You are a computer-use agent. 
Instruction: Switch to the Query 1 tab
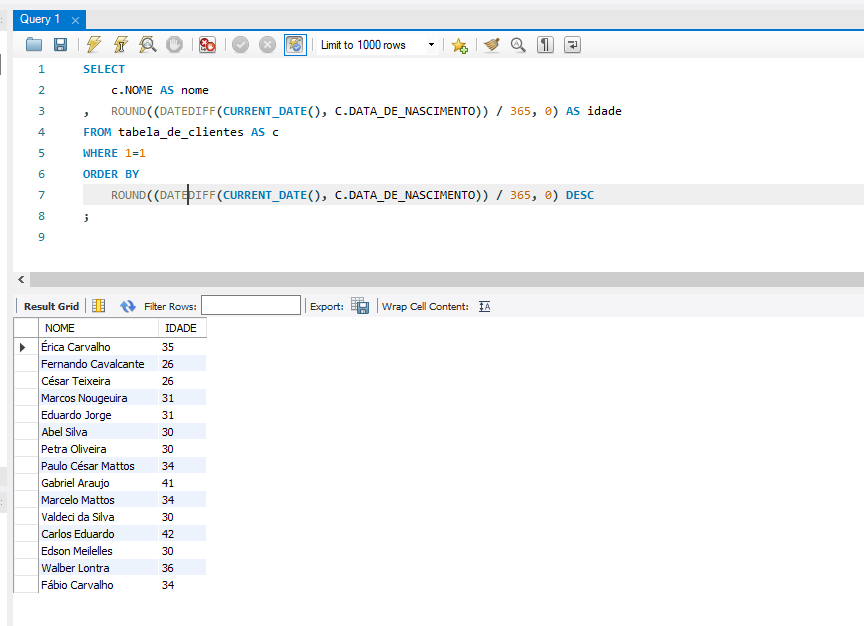tap(40, 19)
